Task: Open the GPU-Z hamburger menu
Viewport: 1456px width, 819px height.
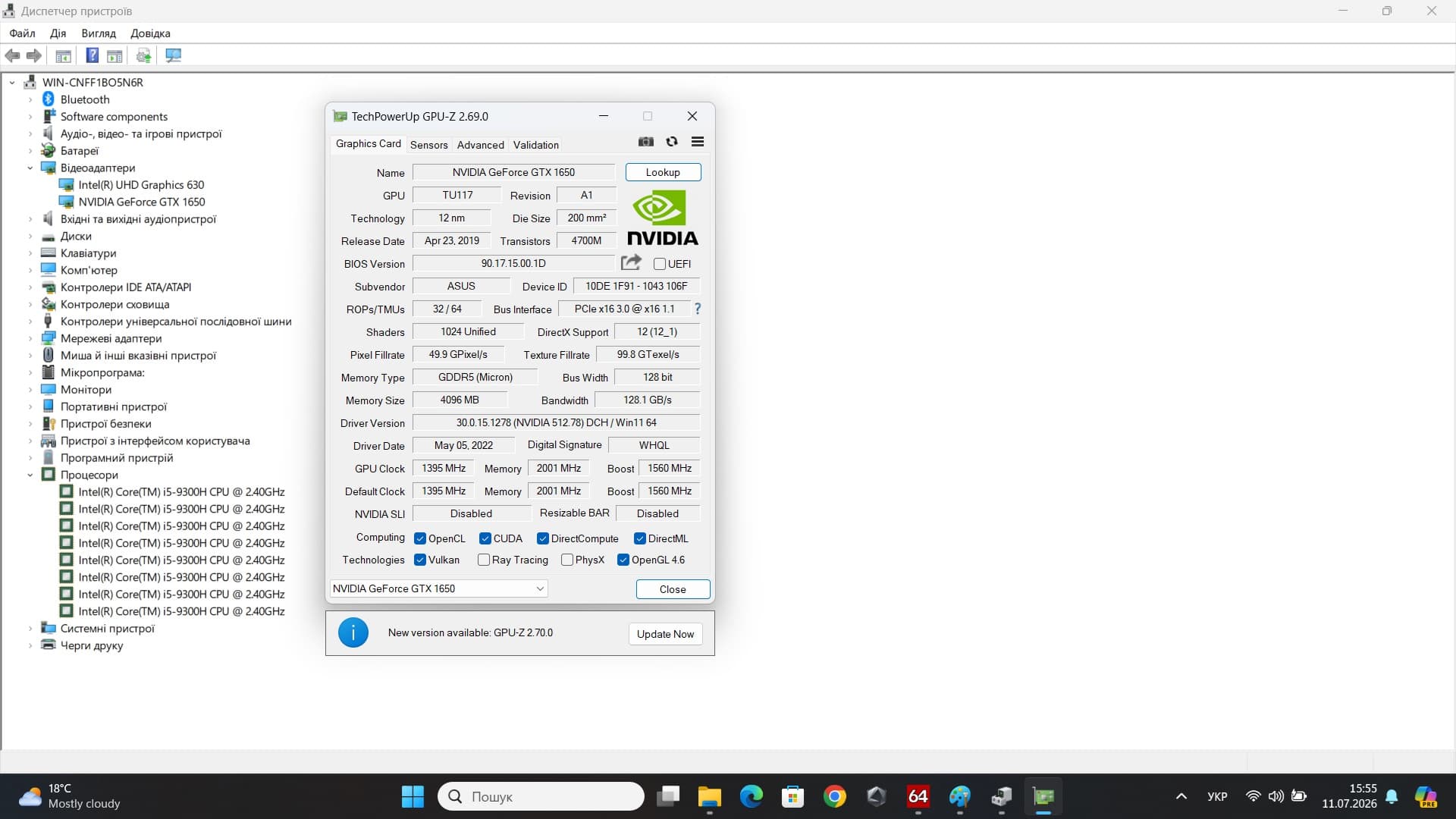Action: click(698, 142)
